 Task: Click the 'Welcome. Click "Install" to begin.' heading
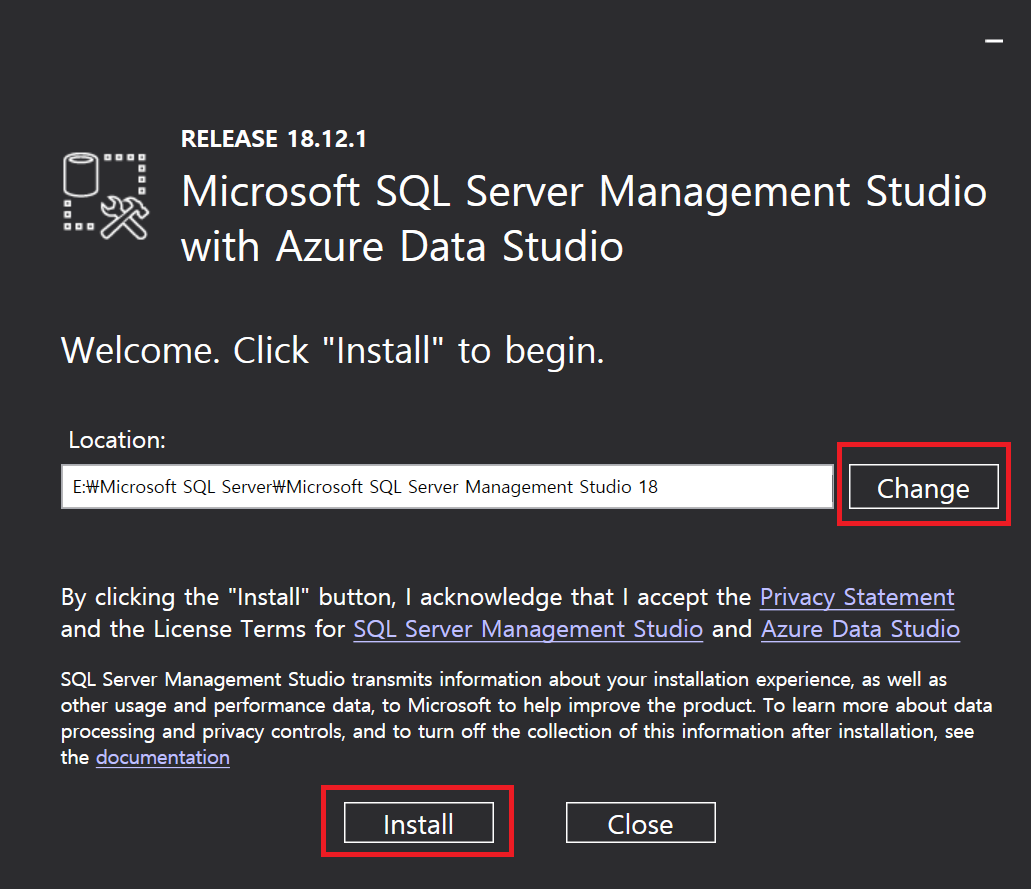(332, 350)
